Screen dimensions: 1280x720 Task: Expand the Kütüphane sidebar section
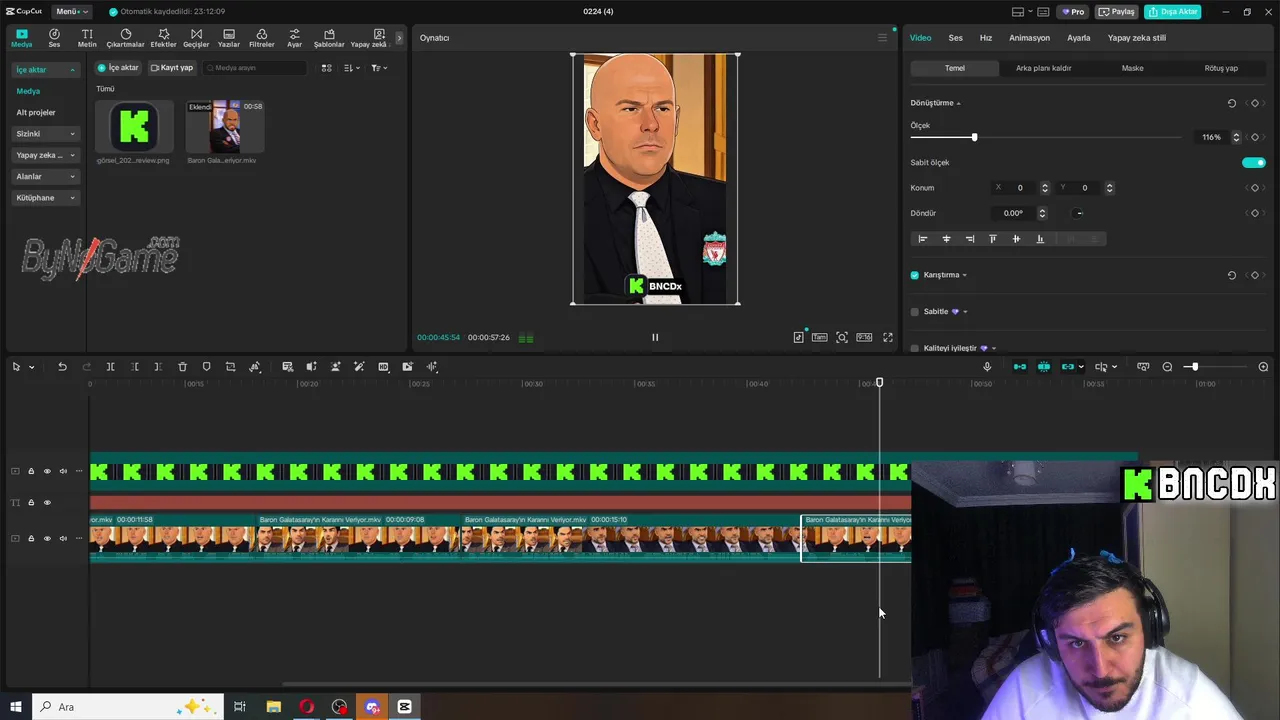click(x=46, y=198)
